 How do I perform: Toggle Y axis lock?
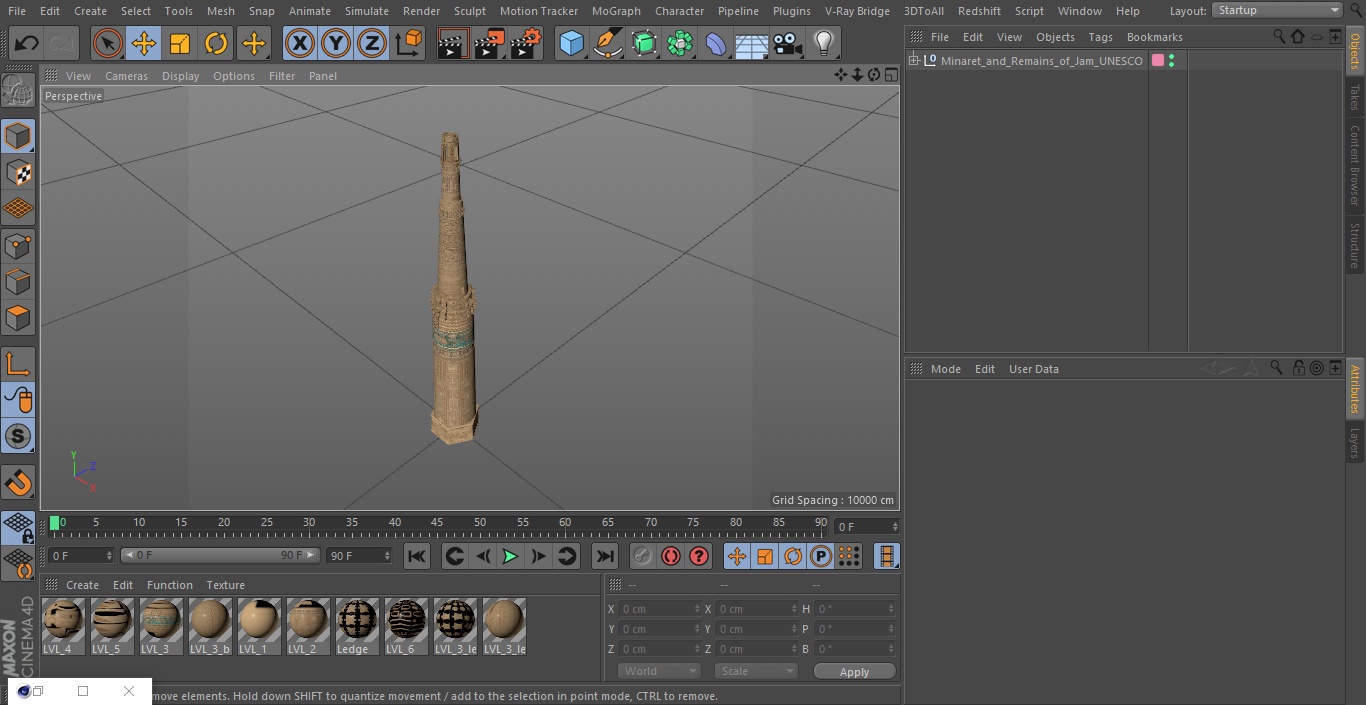tap(336, 43)
